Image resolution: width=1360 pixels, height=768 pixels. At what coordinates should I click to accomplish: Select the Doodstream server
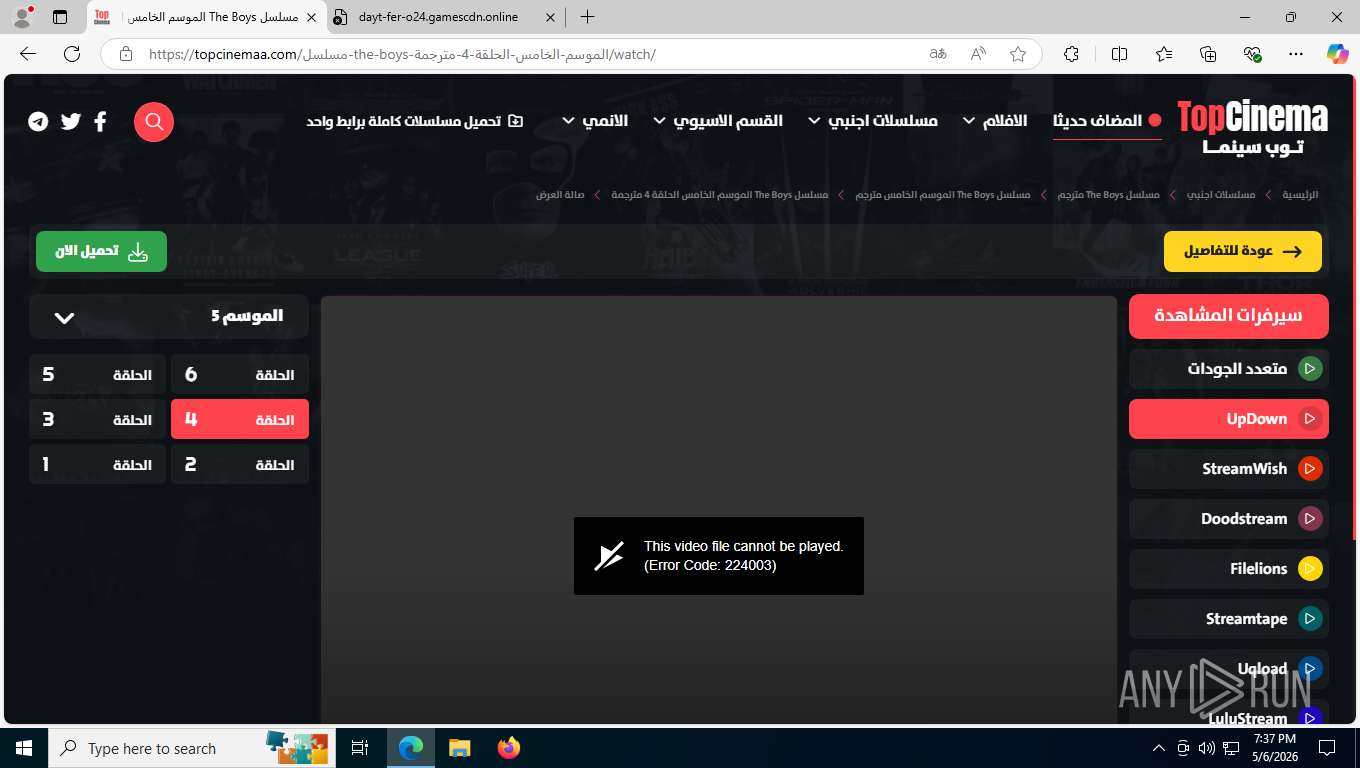(1229, 519)
